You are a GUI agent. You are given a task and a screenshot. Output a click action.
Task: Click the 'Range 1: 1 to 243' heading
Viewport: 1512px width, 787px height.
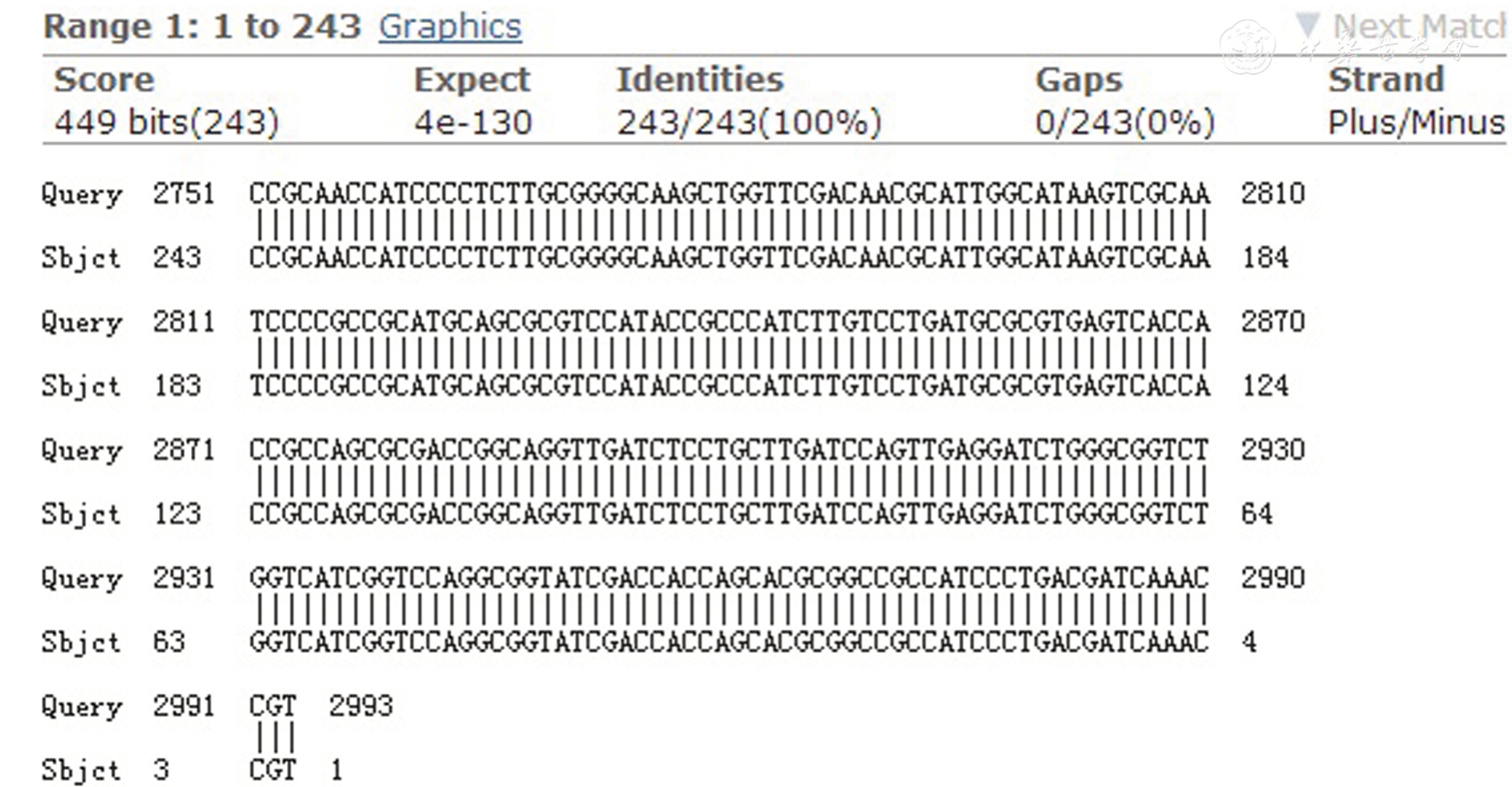click(203, 27)
